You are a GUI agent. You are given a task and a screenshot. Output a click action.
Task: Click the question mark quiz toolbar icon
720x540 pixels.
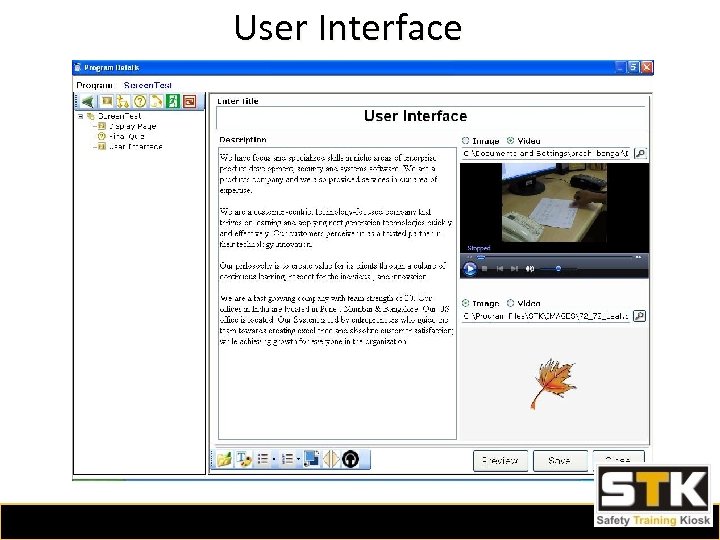coord(140,101)
